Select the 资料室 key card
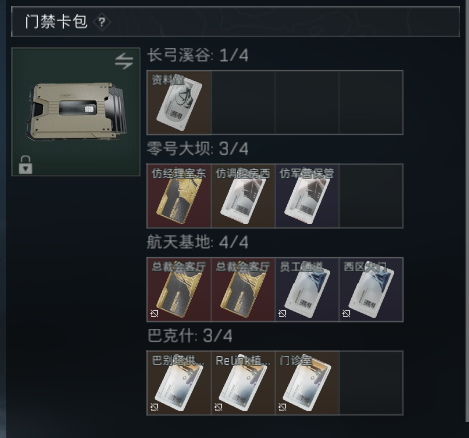The image size is (469, 438). point(179,102)
